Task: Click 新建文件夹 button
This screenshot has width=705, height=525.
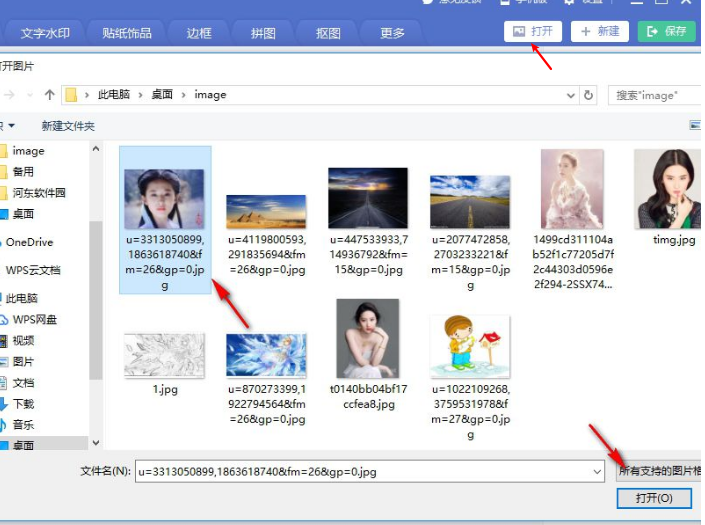Action: point(68,126)
